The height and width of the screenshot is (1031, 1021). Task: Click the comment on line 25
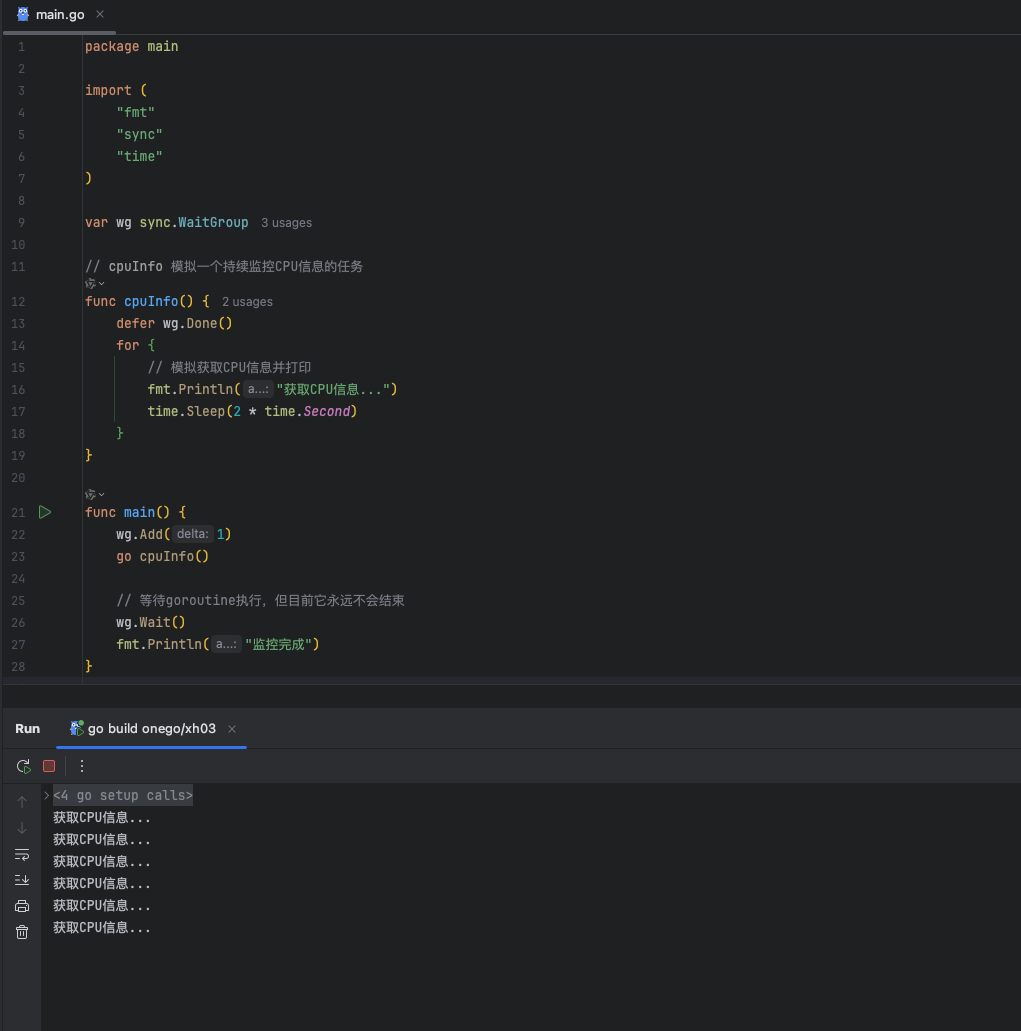click(x=260, y=600)
